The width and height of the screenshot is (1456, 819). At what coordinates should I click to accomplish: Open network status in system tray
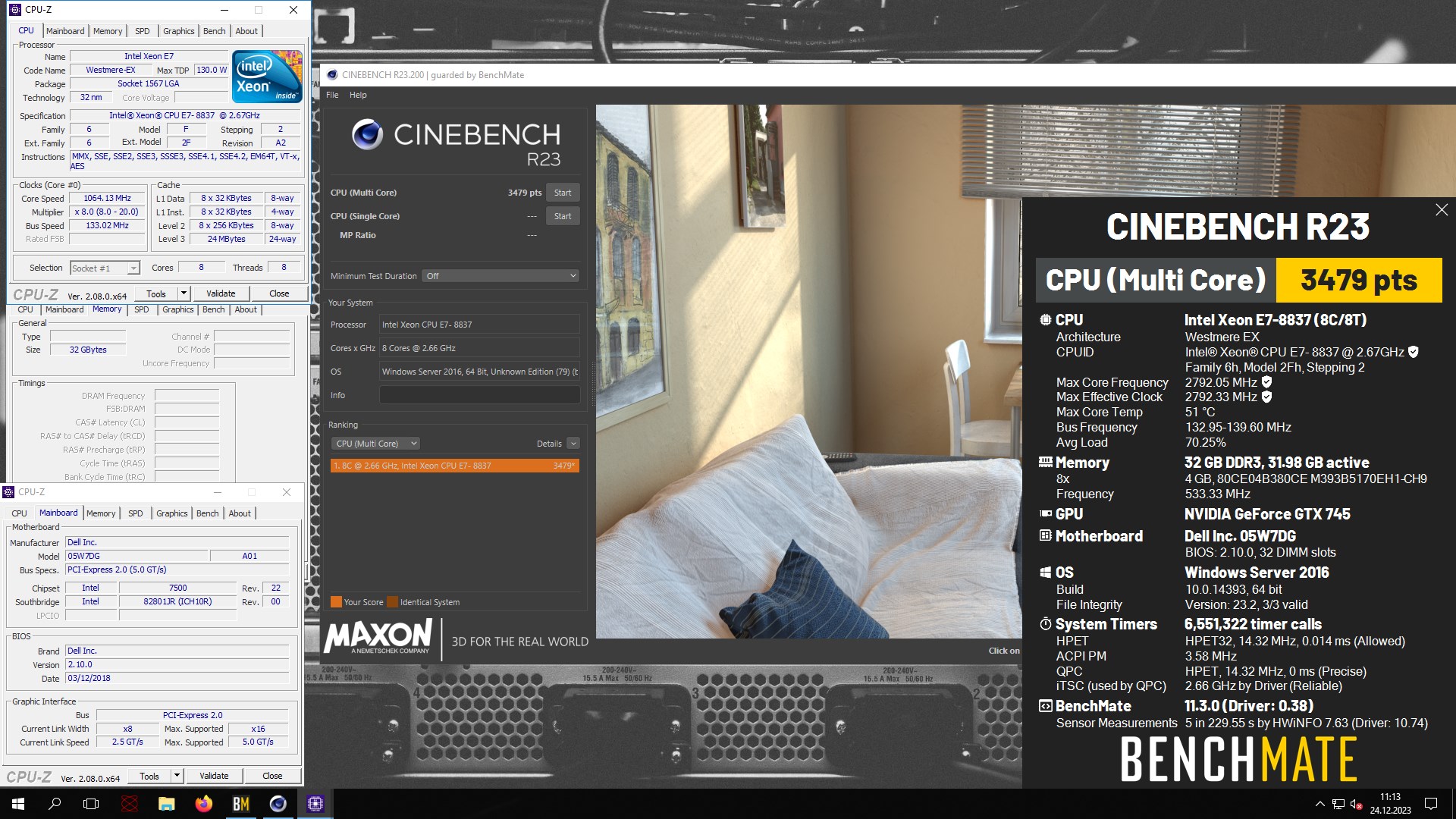pos(1338,804)
